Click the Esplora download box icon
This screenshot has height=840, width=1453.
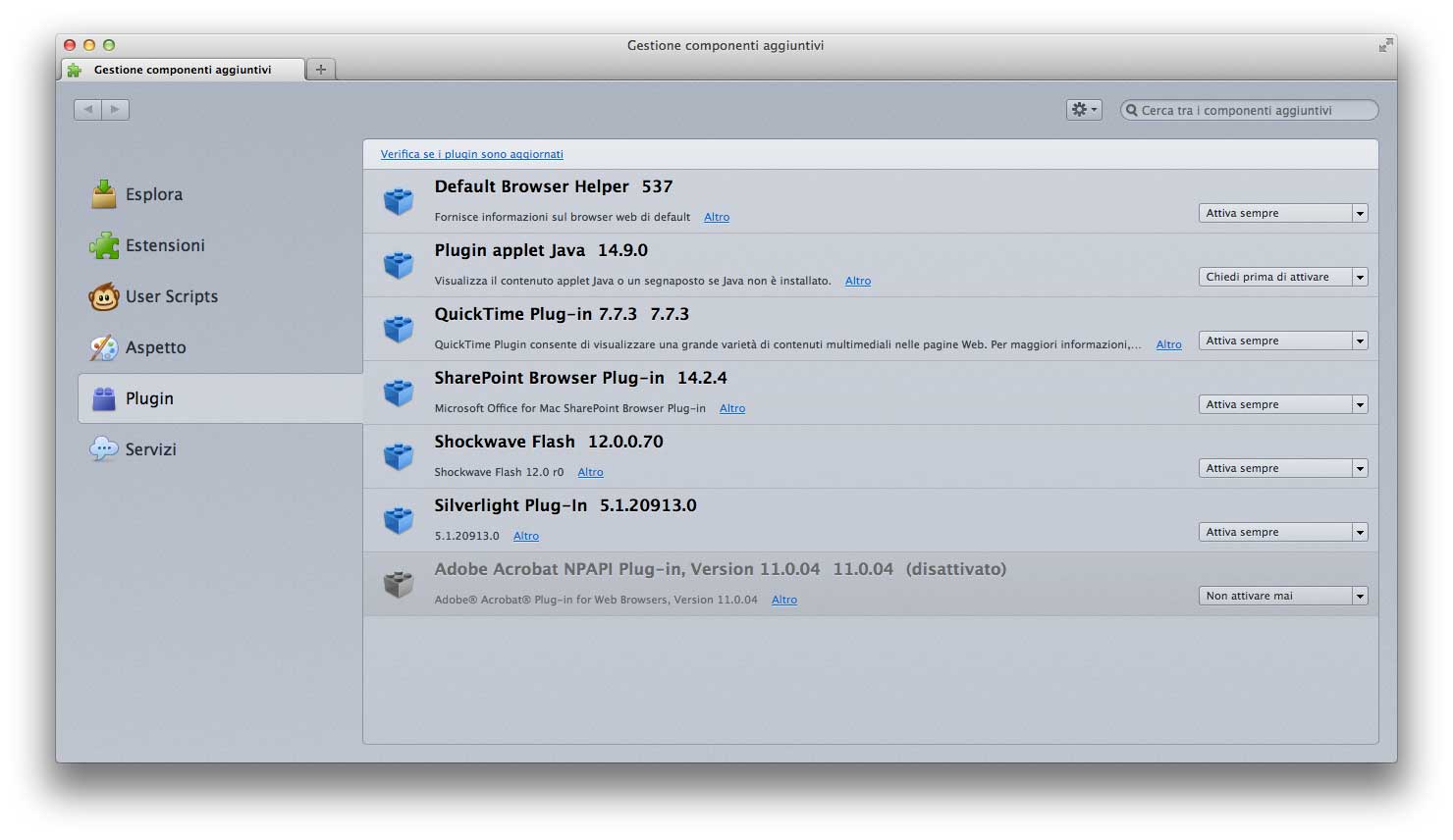104,194
